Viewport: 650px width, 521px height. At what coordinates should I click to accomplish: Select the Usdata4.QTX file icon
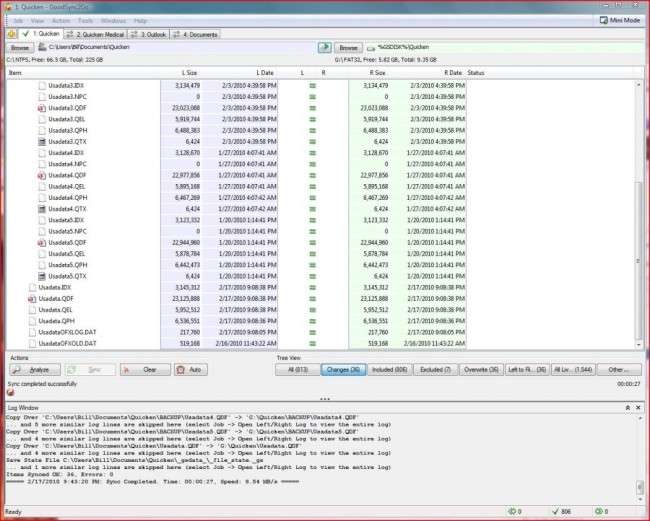(42, 208)
